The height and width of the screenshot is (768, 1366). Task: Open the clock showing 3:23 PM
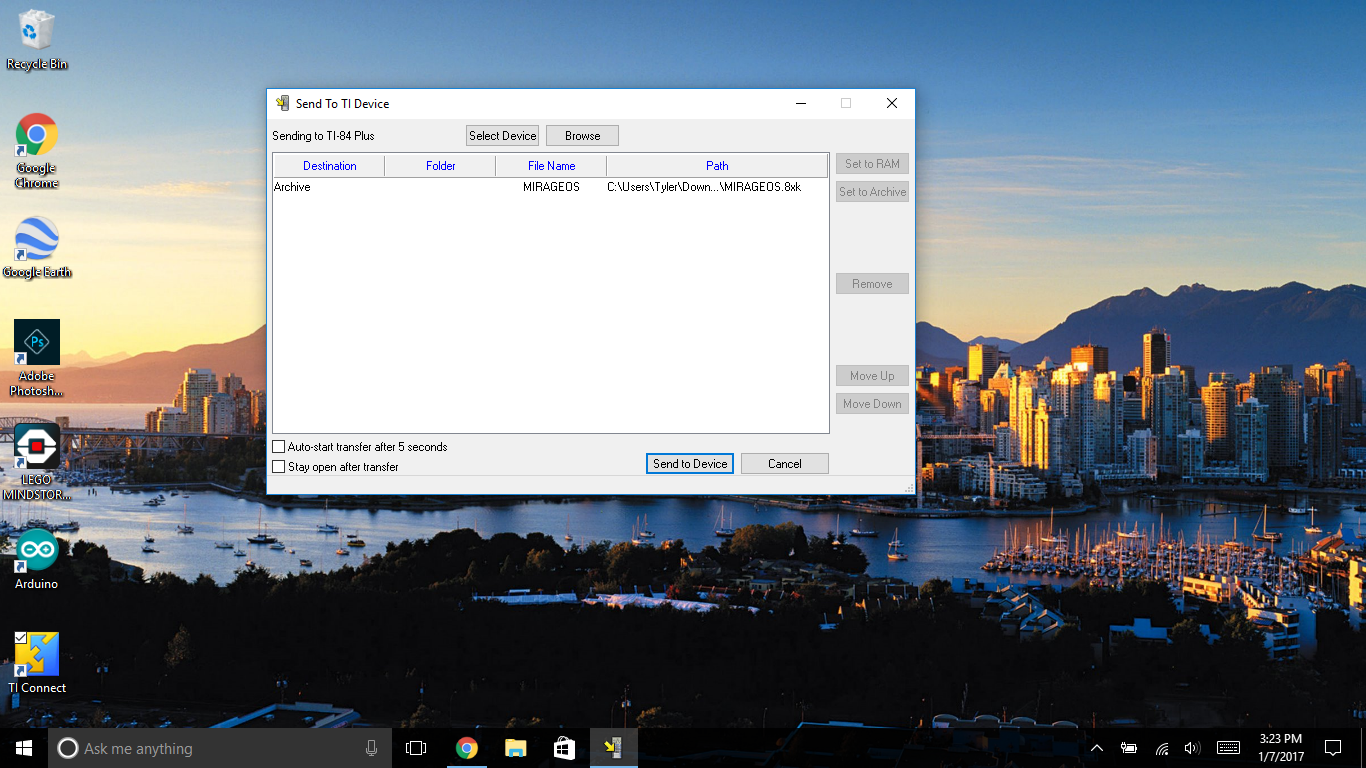coord(1280,748)
